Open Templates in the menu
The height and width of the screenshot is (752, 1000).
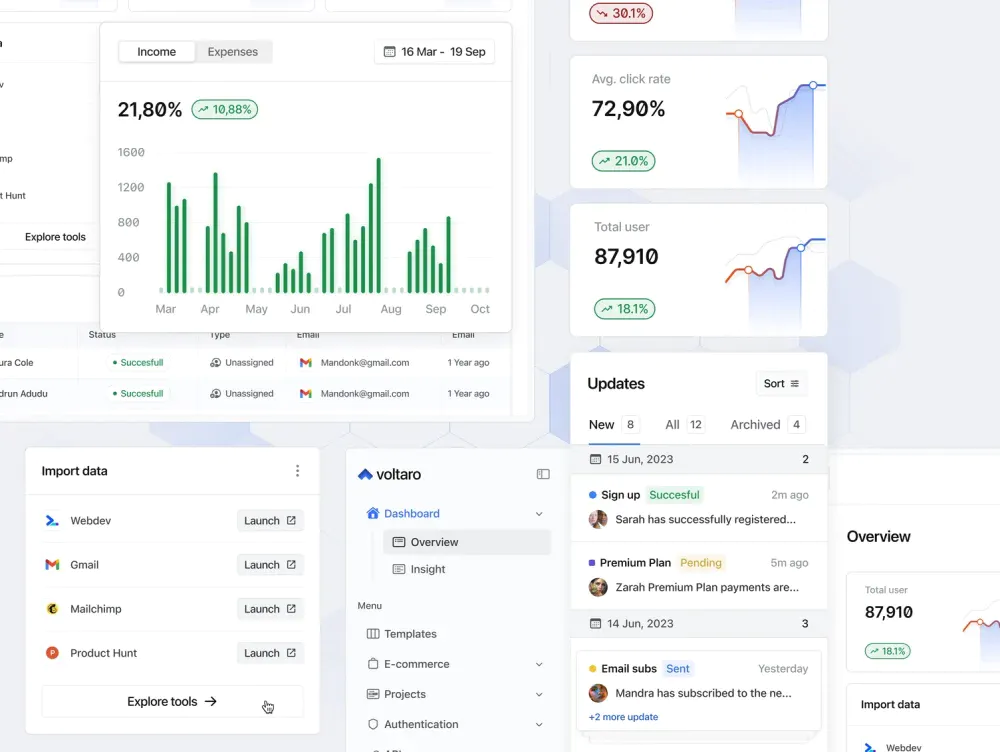click(402, 633)
